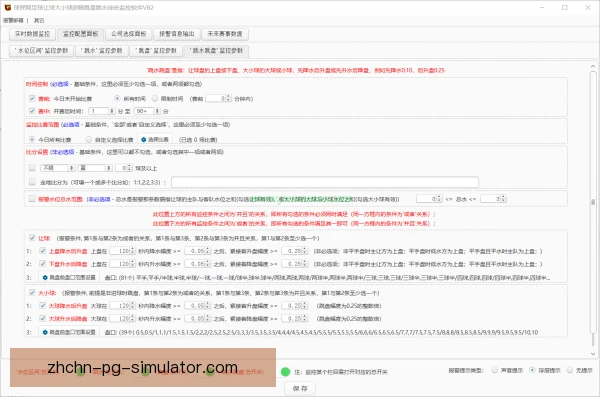Select the '水位区间' 监控参数 sub-tab
The image size is (600, 397).
41,51
